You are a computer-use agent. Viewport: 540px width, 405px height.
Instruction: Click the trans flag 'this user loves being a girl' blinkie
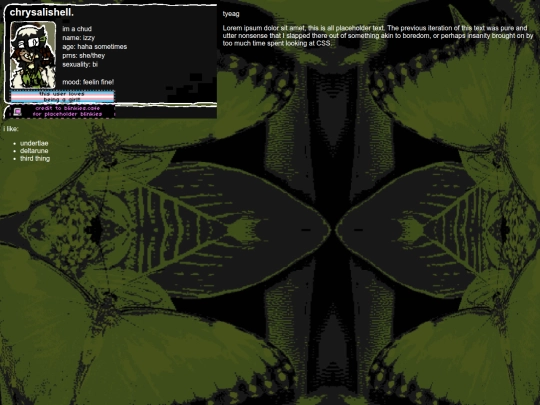(62, 96)
